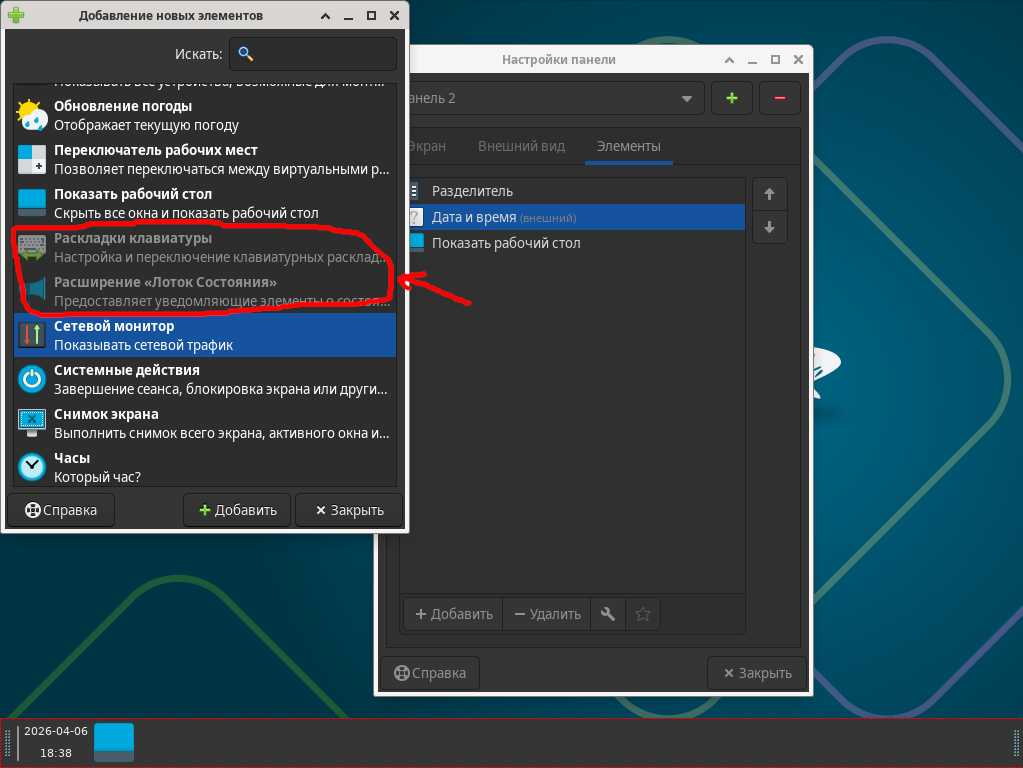The height and width of the screenshot is (768, 1023).
Task: Select Дата и время (внешний) row
Action: 577,217
